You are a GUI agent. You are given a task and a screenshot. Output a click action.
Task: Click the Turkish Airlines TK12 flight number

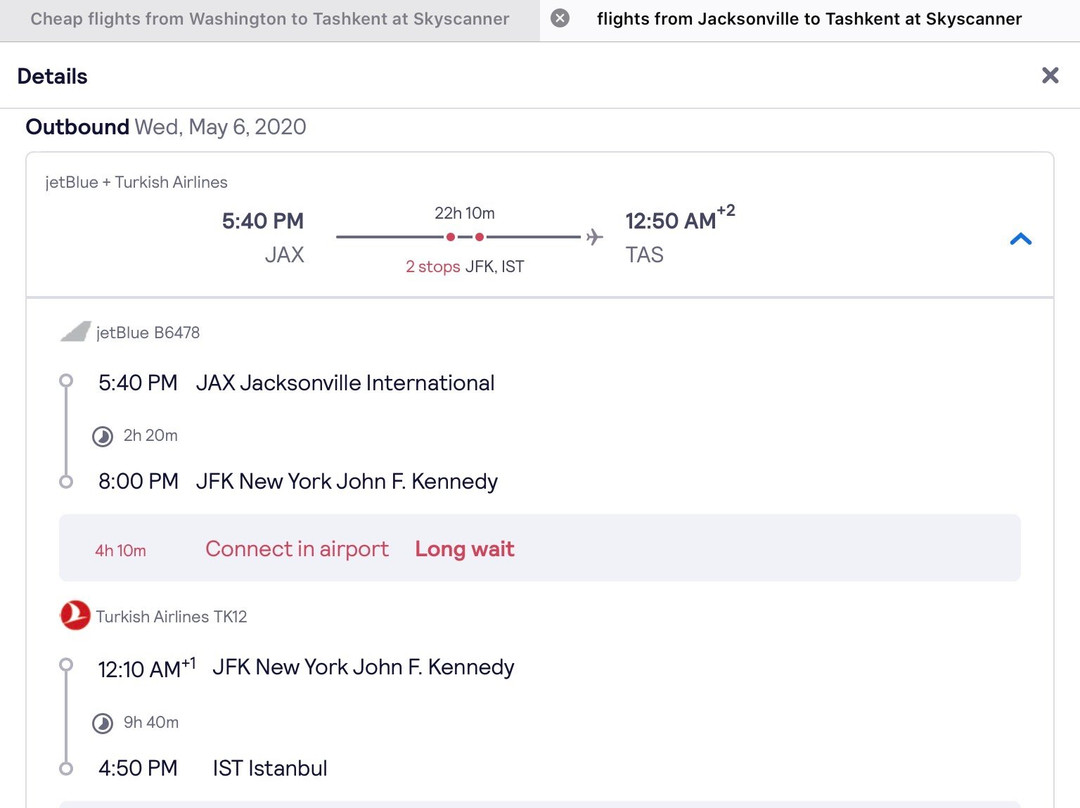point(171,617)
